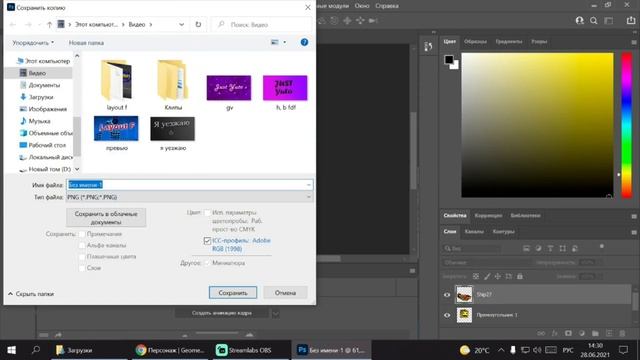This screenshot has height=360, width=640.
Task: Collapse folders with Скрыть папки
Action: pos(31,294)
